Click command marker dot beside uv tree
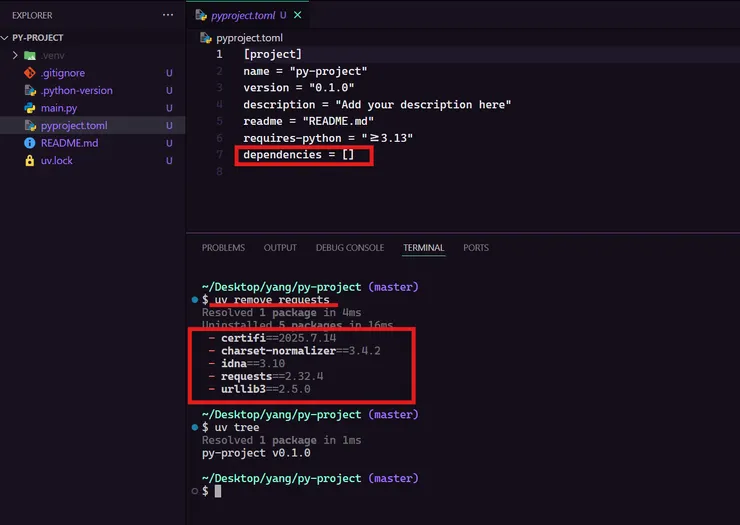Screen dimensions: 740x525 194,427
